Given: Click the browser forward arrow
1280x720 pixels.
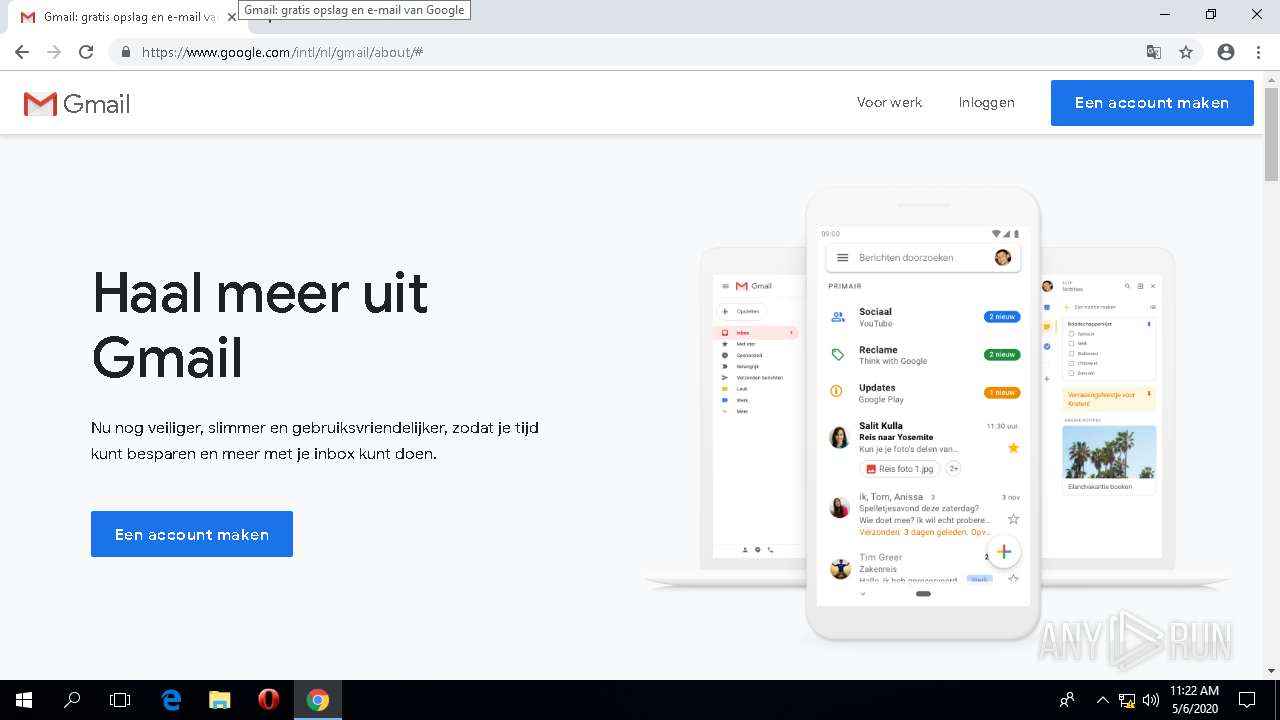Looking at the screenshot, I should click(54, 52).
